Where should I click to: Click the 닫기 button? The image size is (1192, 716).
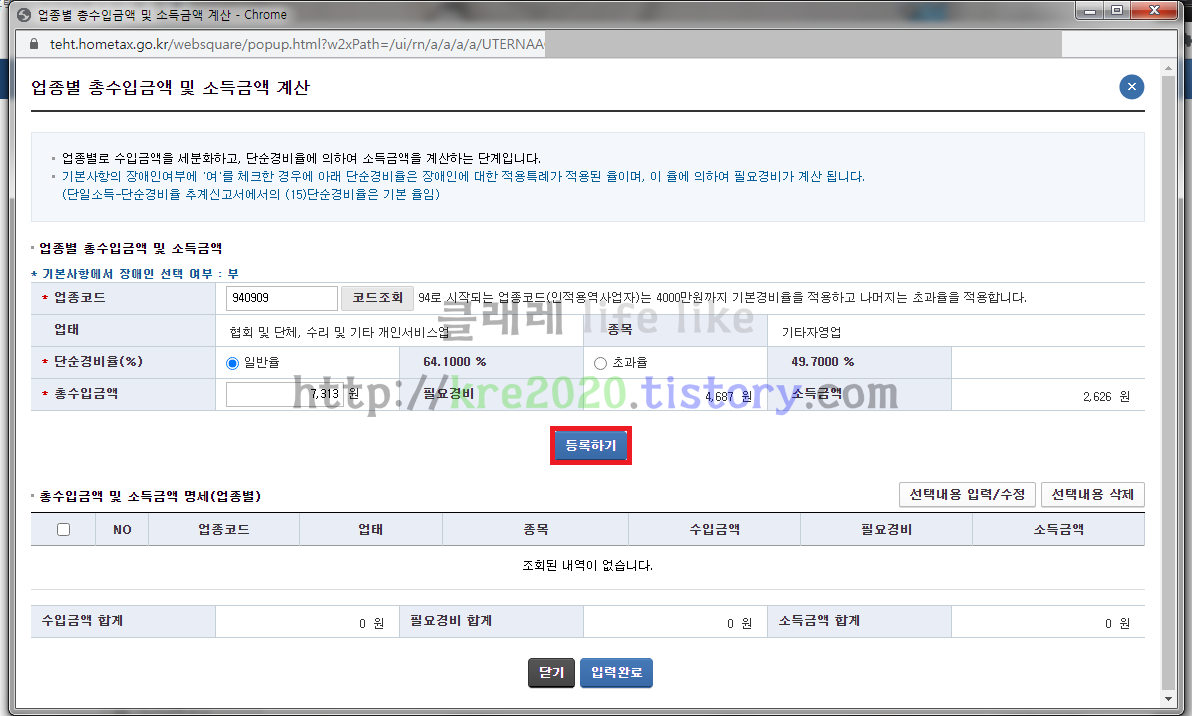(x=551, y=673)
